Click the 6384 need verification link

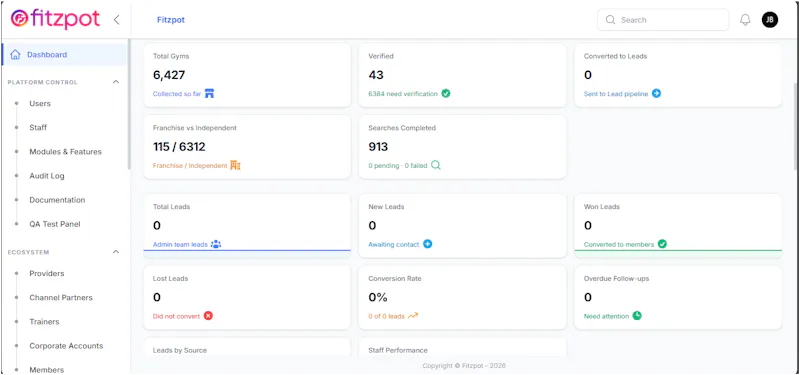click(x=403, y=94)
